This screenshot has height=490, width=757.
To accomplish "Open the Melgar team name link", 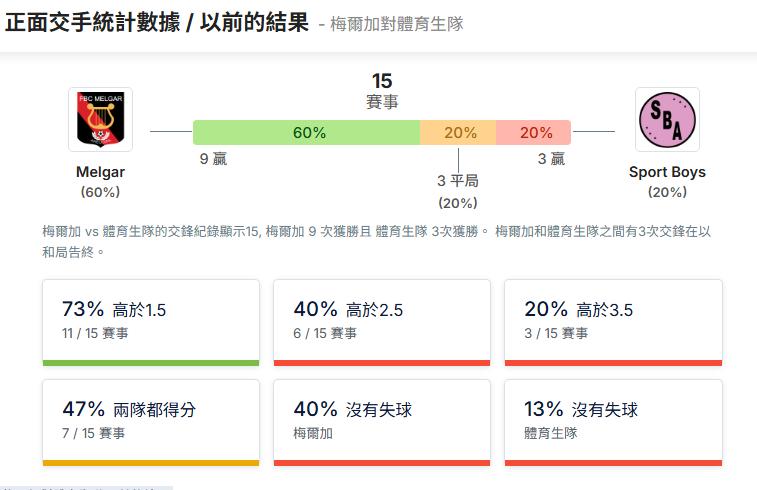I will click(x=100, y=172).
